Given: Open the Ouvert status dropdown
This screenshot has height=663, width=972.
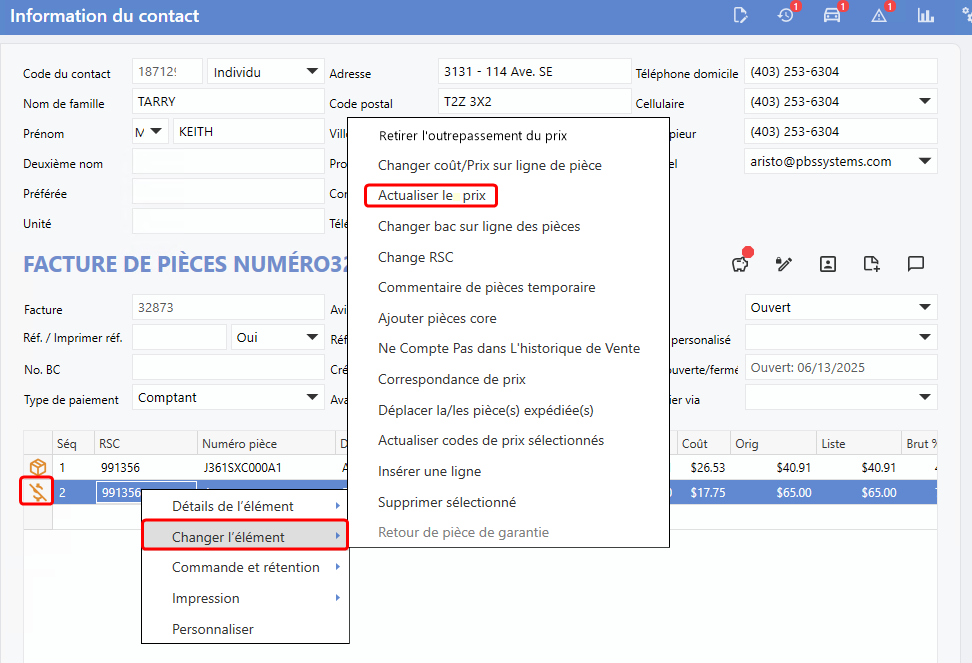Looking at the screenshot, I should tap(841, 308).
